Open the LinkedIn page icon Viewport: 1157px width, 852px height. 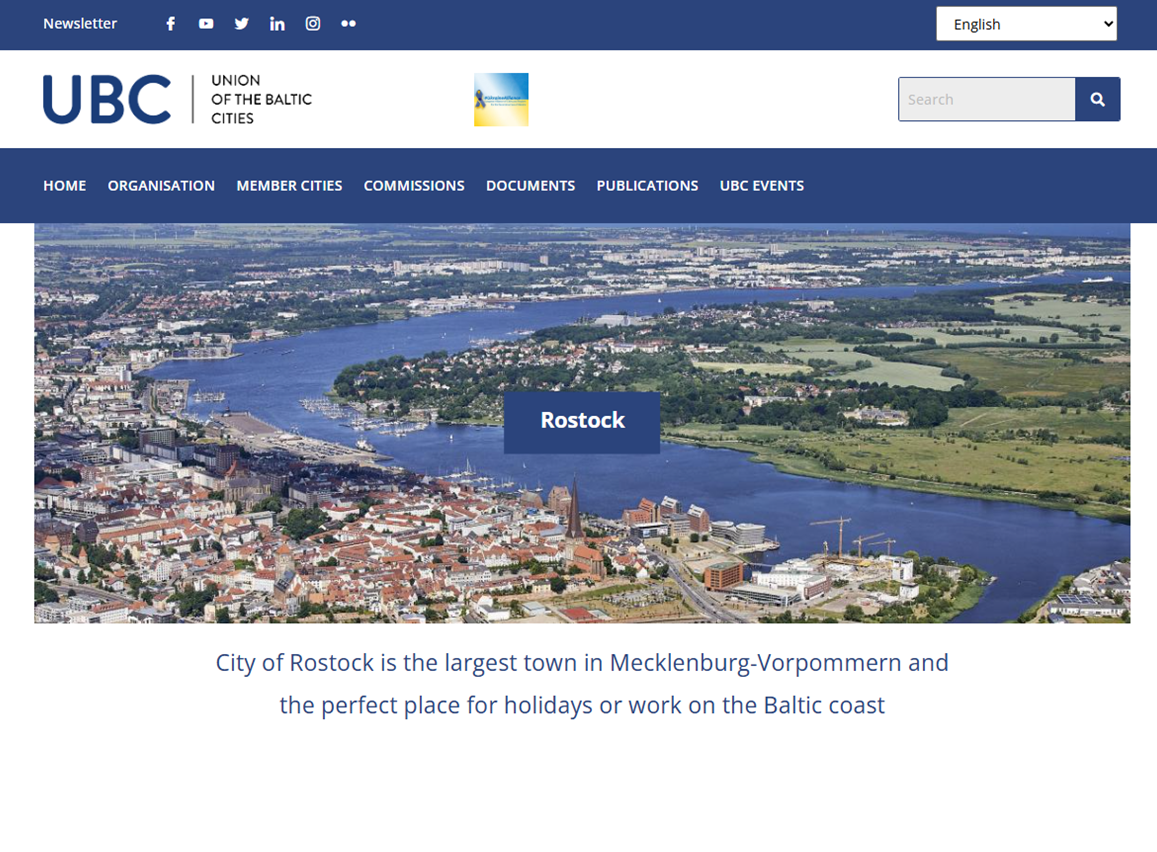click(277, 24)
